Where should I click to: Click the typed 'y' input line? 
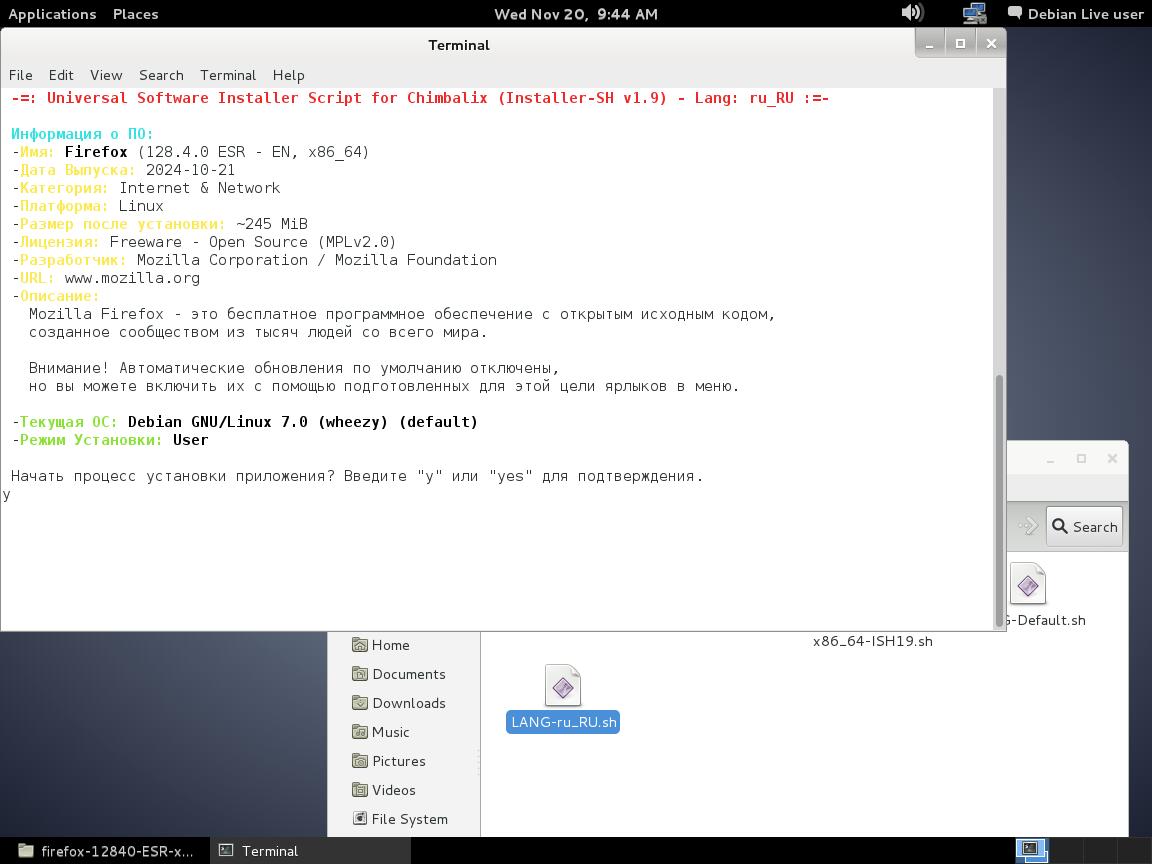point(7,494)
